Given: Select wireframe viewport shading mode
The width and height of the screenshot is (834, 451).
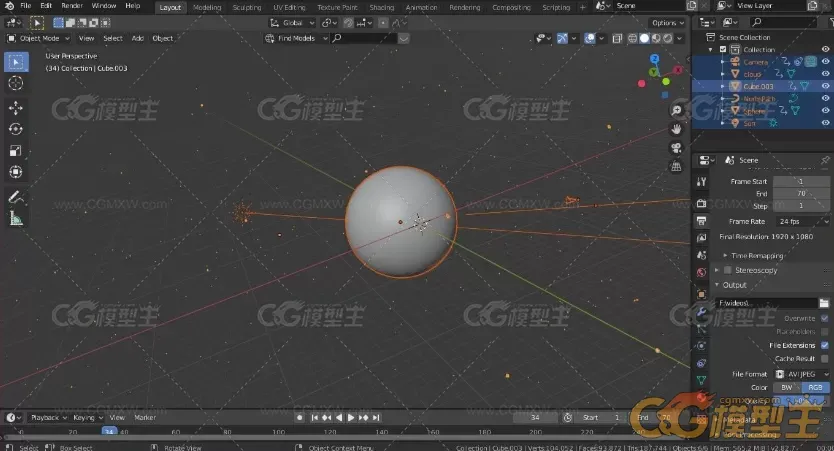Looking at the screenshot, I should 632,38.
